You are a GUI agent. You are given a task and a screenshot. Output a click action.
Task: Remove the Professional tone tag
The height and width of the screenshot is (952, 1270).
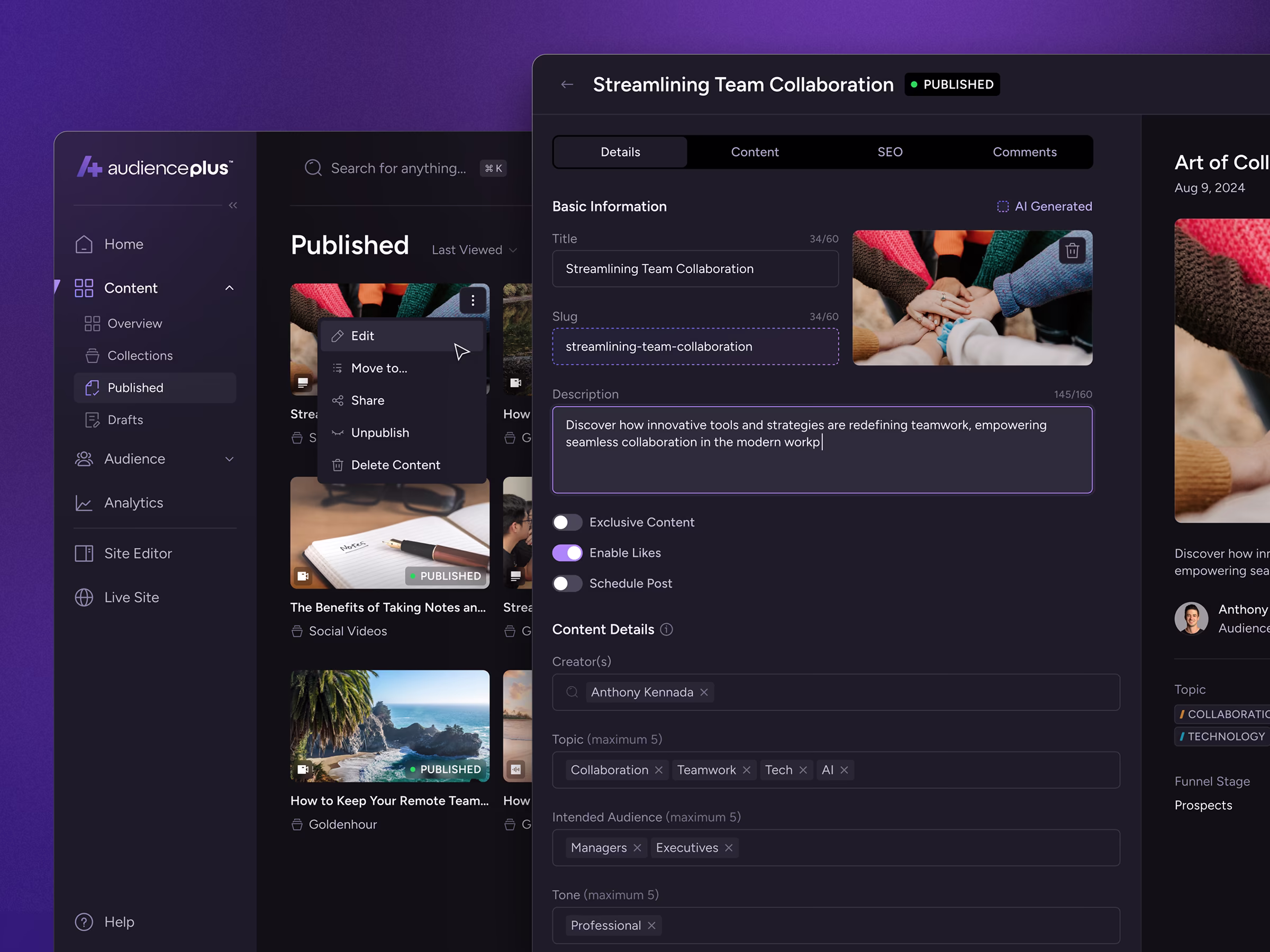point(651,926)
